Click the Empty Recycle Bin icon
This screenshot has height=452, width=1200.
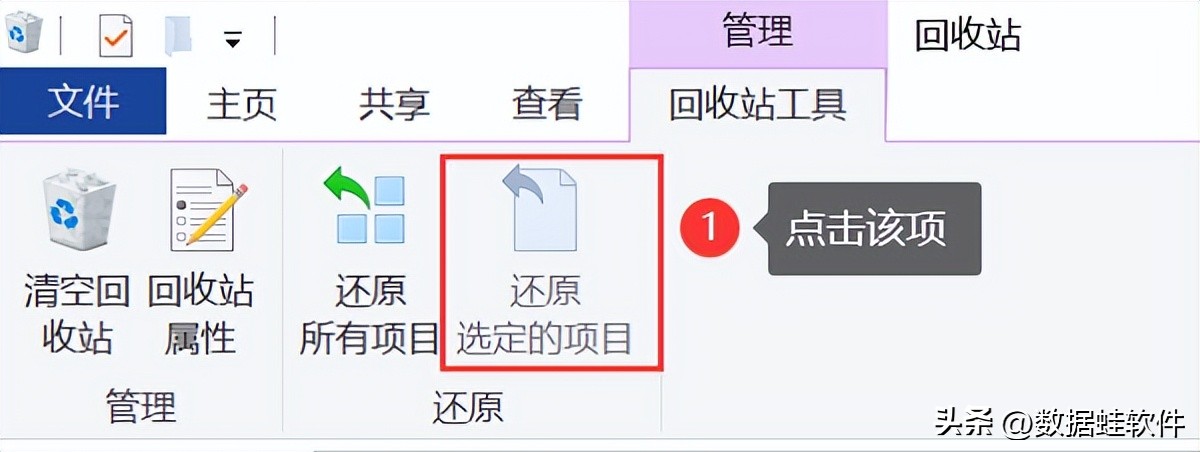77,212
